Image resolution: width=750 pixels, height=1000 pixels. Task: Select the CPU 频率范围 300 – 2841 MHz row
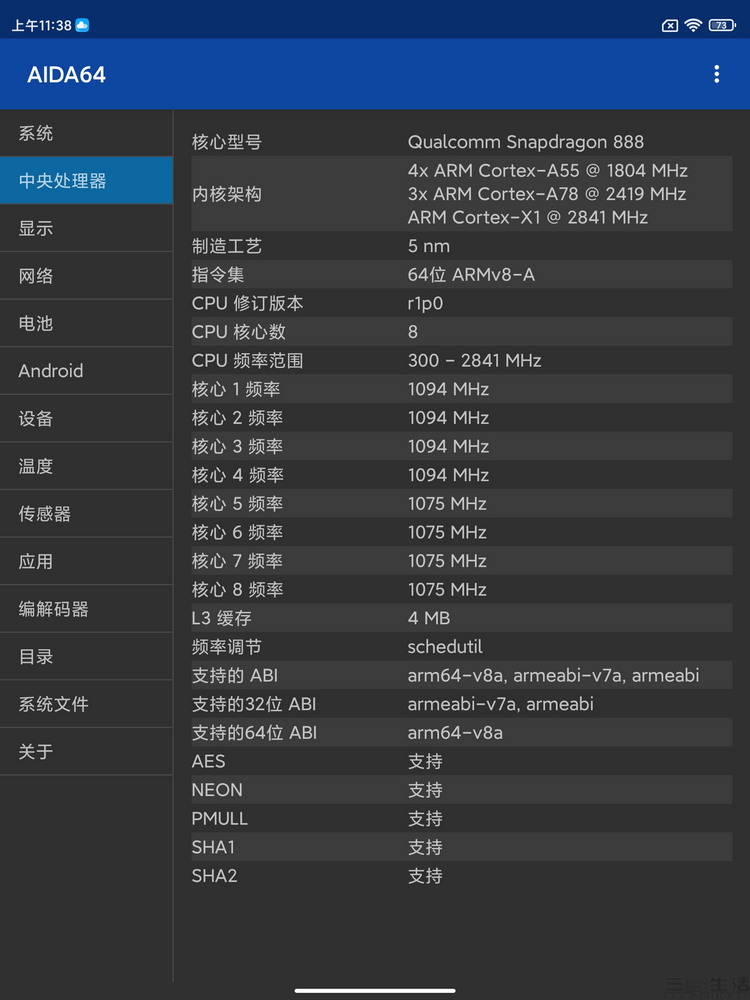462,360
